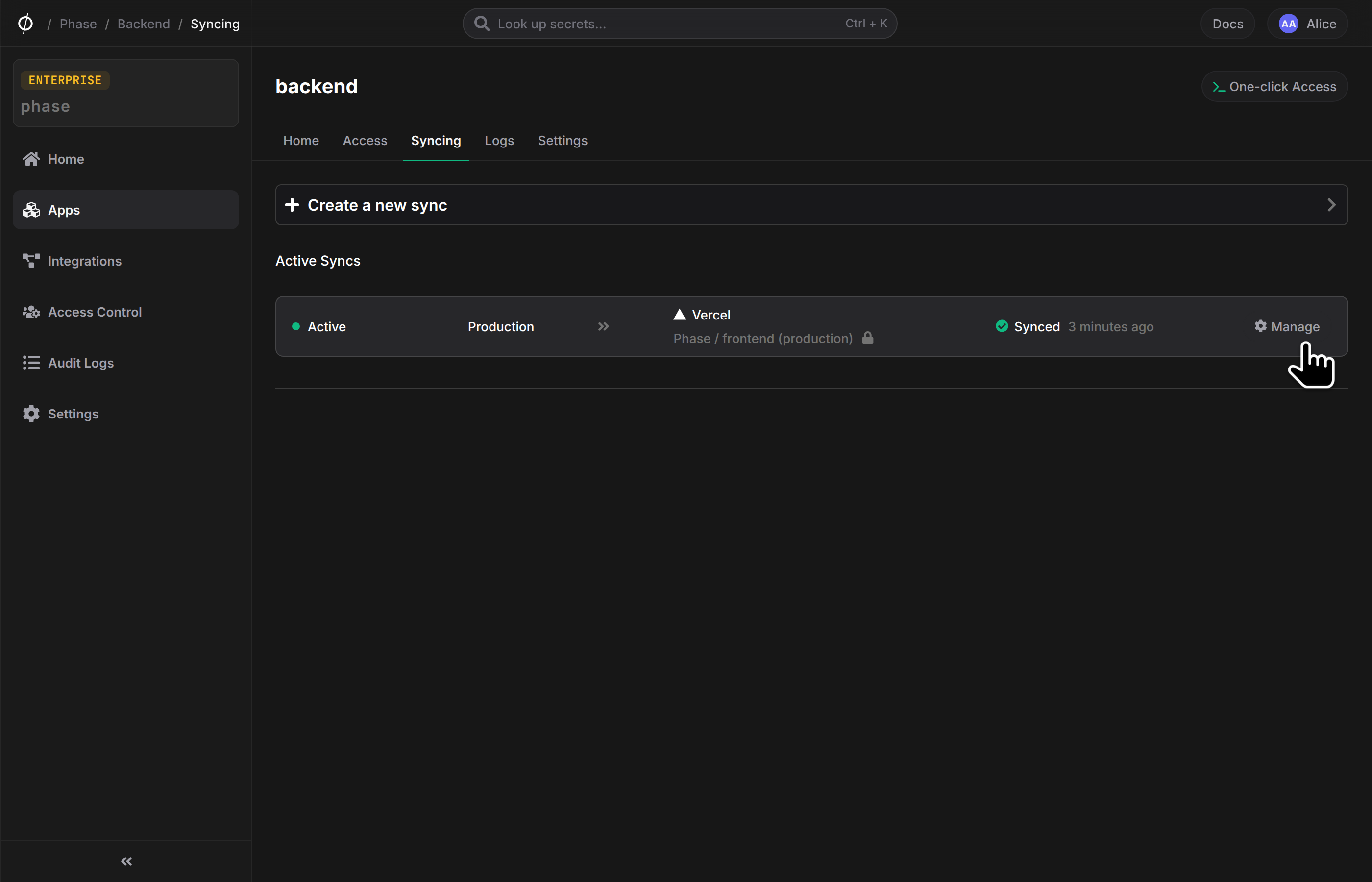Open Alice's AA avatar icon
1372x882 pixels.
[1288, 24]
